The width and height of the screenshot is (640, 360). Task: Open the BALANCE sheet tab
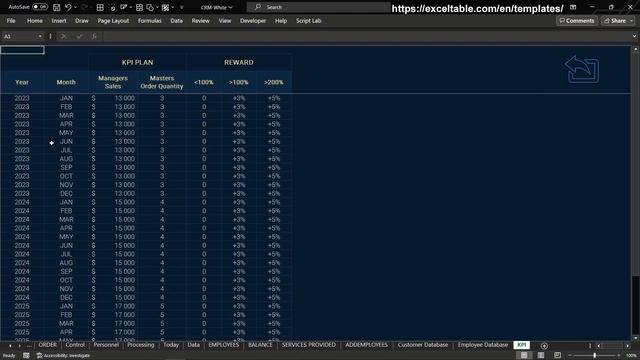click(x=260, y=345)
